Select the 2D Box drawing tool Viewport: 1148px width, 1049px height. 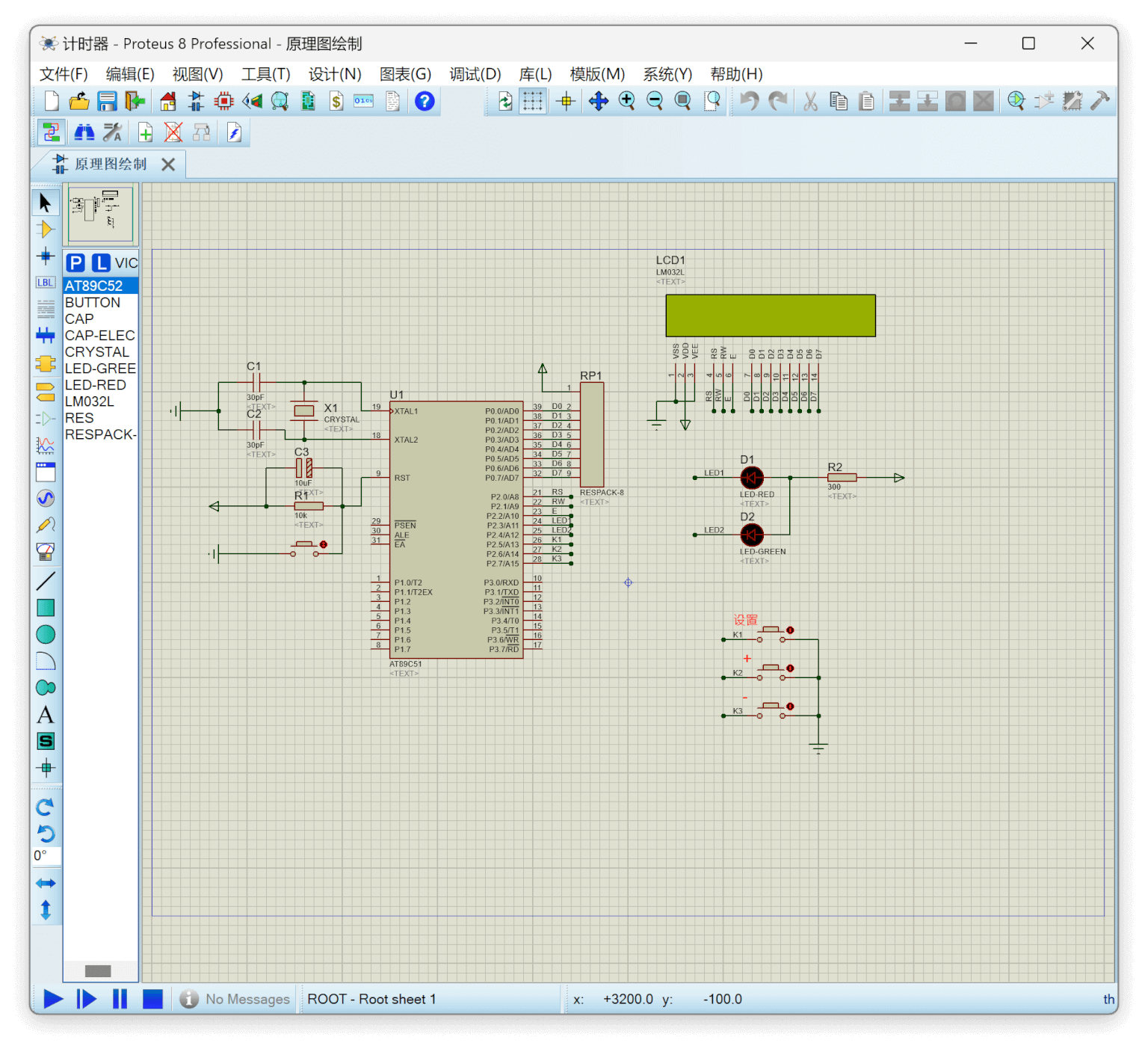click(x=46, y=608)
